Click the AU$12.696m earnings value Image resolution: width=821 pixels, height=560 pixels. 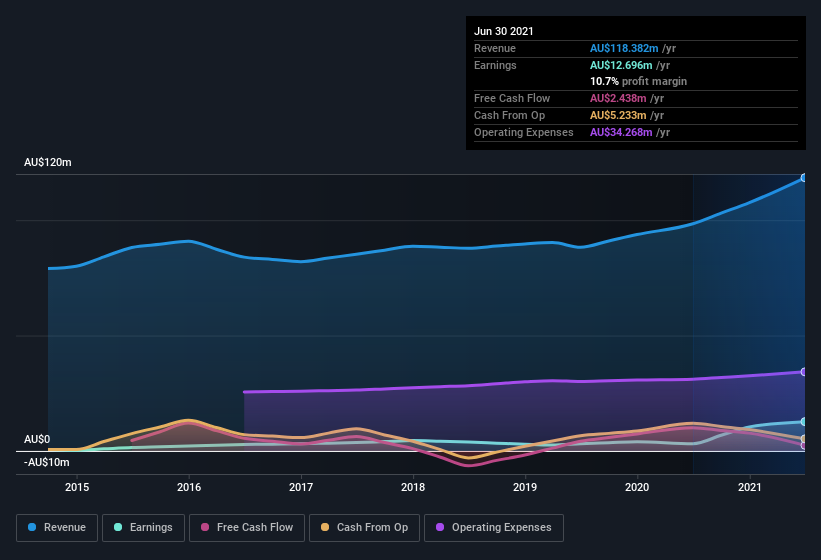pos(621,65)
